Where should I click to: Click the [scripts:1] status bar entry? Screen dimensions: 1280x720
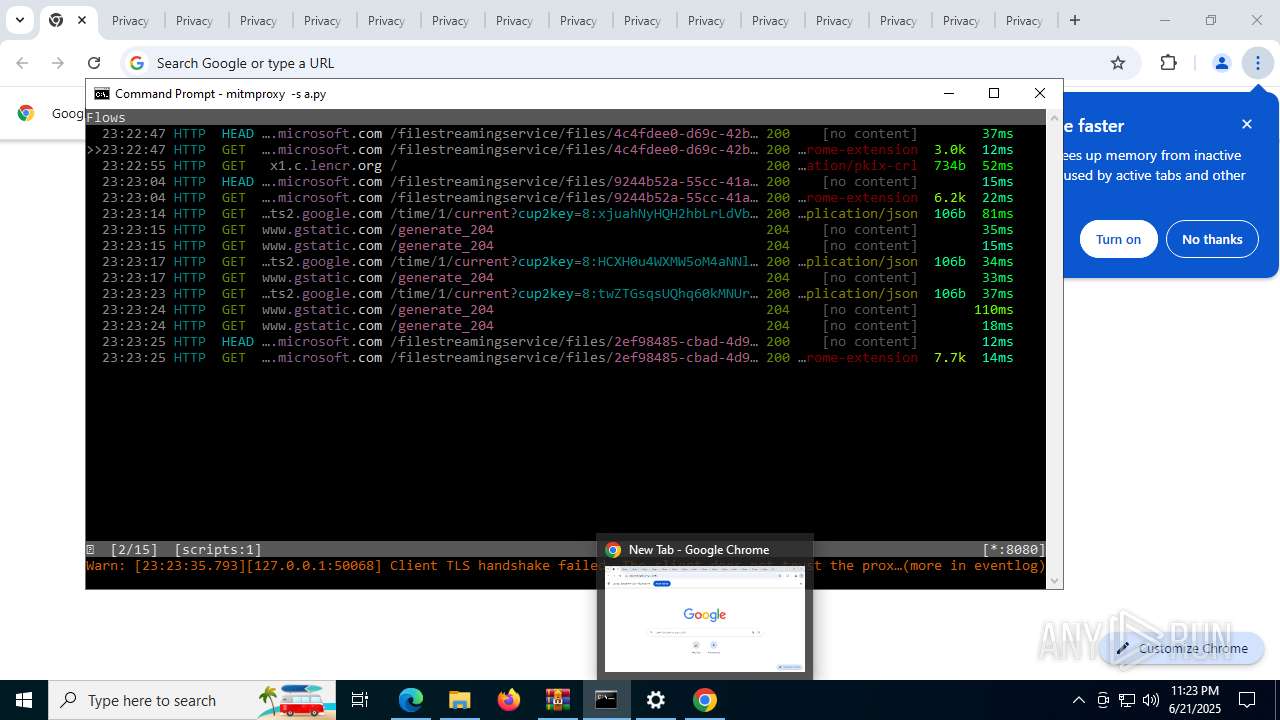[218, 550]
